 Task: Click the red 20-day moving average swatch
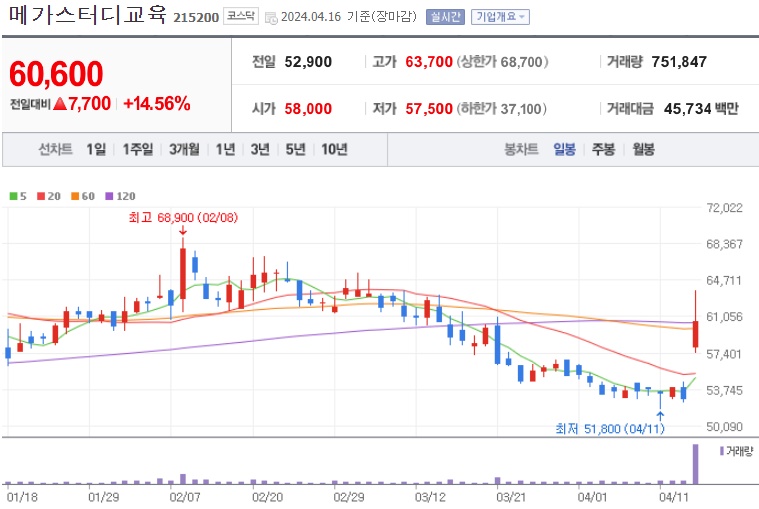(41, 196)
